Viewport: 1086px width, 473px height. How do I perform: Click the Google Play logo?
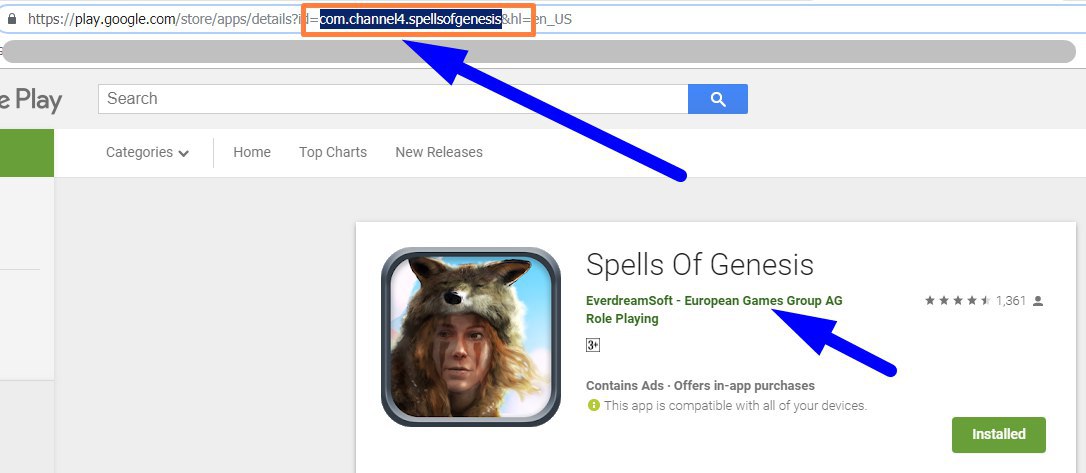31,100
